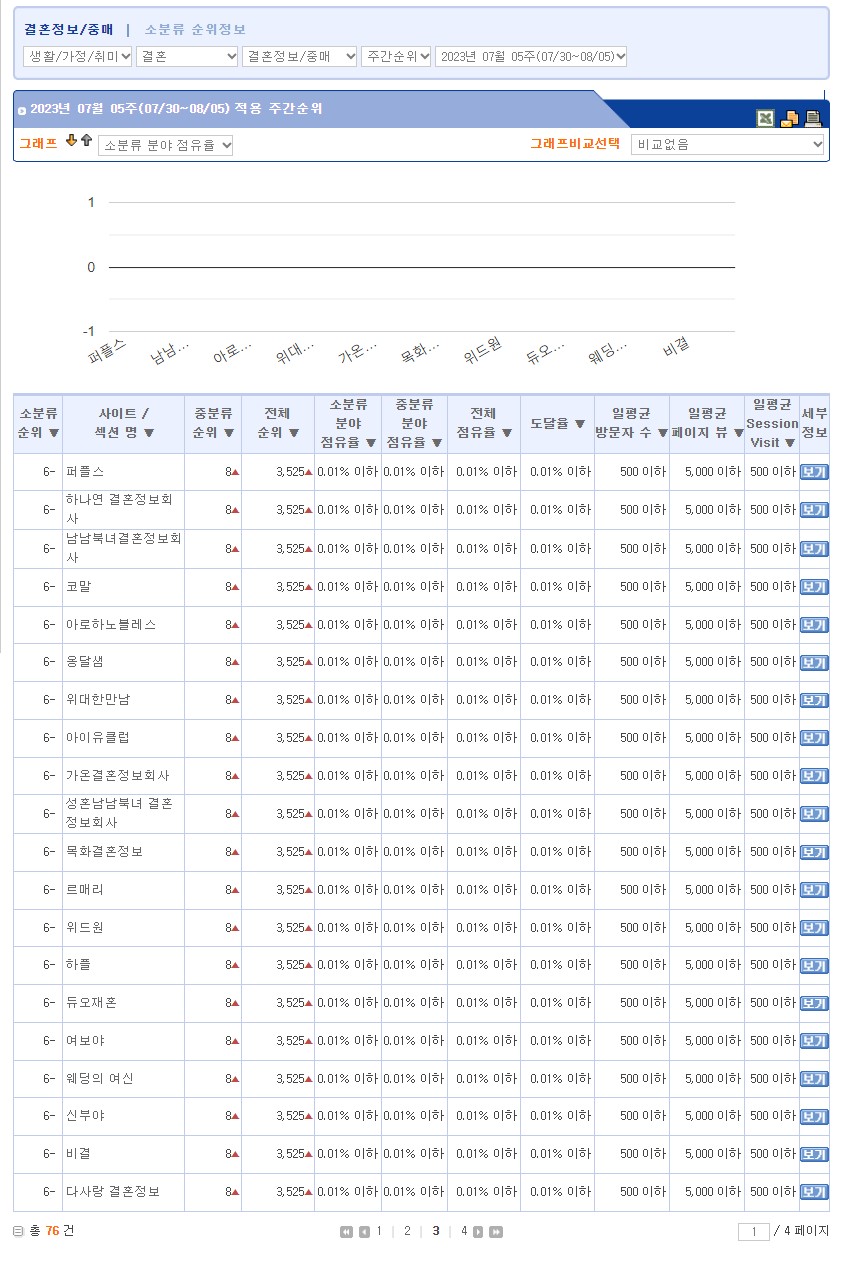This screenshot has height=1265, width=843.
Task: Go to the last page of results
Action: tap(496, 1232)
